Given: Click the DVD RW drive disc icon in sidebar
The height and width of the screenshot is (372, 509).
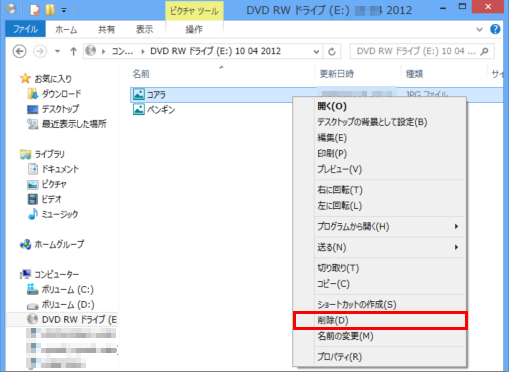Looking at the screenshot, I should [x=32, y=319].
